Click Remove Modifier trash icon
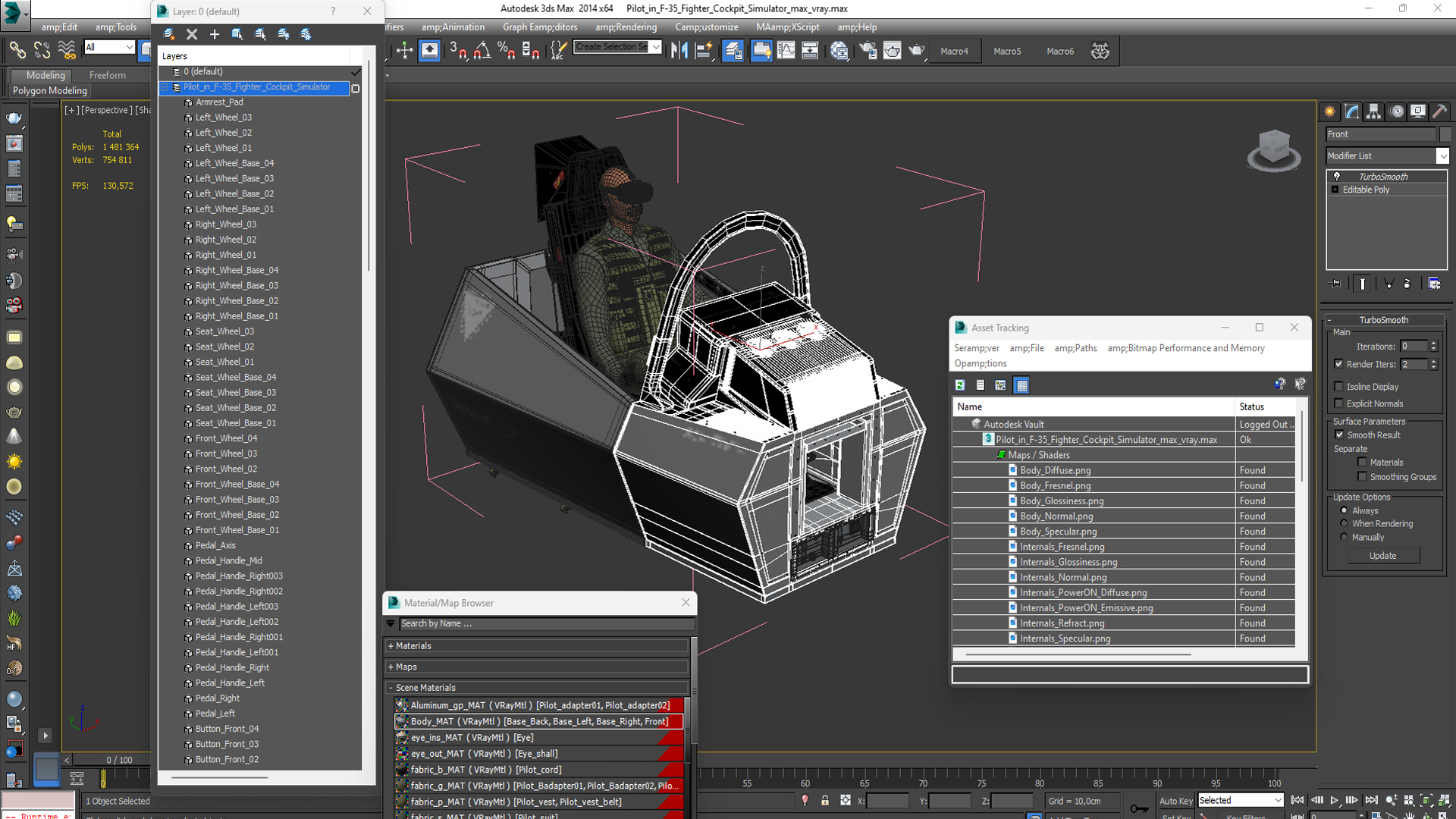Screen dimensions: 1456x819 point(1407,283)
